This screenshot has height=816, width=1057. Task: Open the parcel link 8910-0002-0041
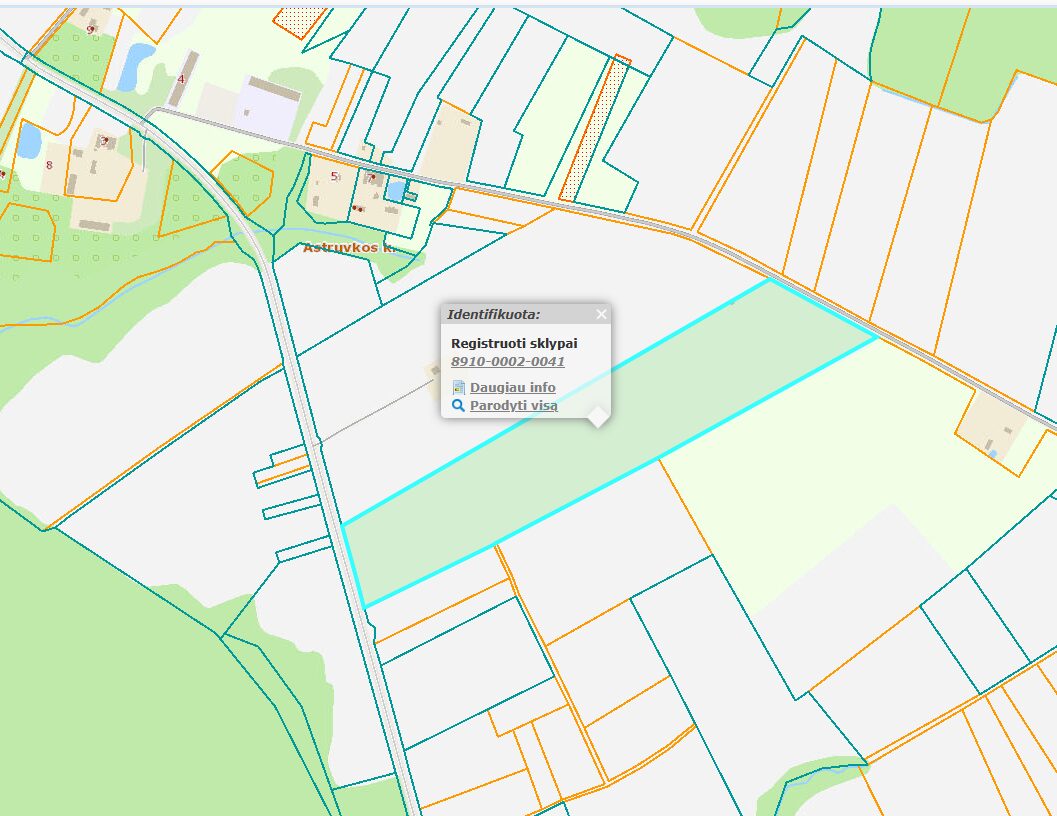click(507, 360)
